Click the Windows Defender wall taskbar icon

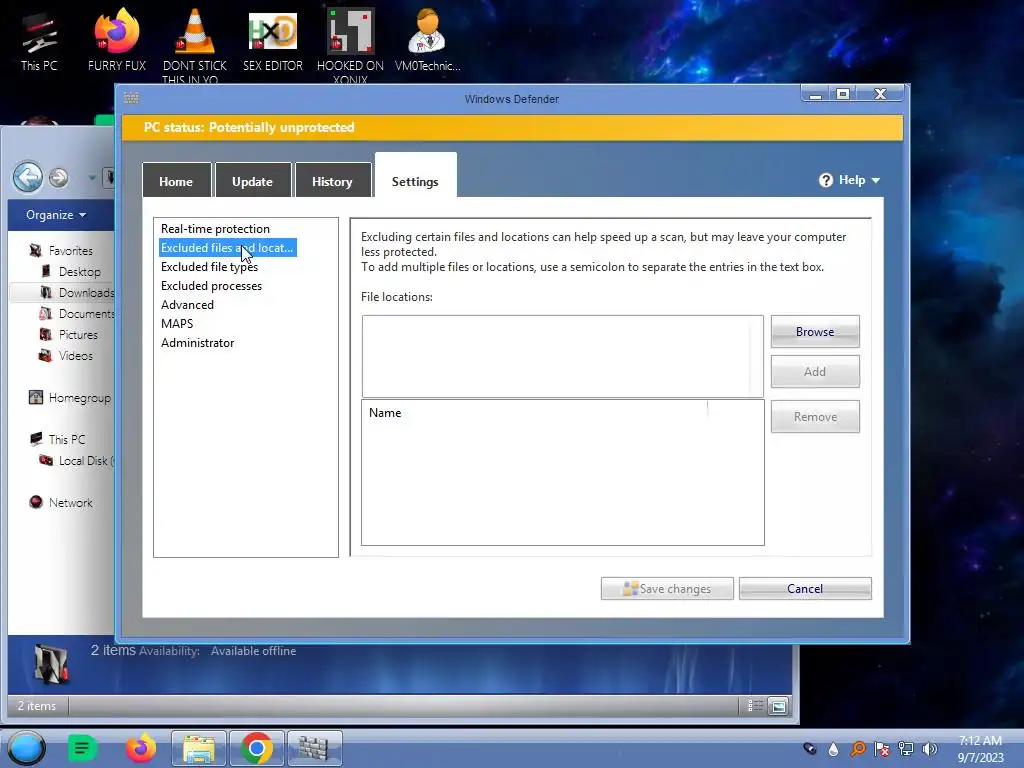pos(314,748)
